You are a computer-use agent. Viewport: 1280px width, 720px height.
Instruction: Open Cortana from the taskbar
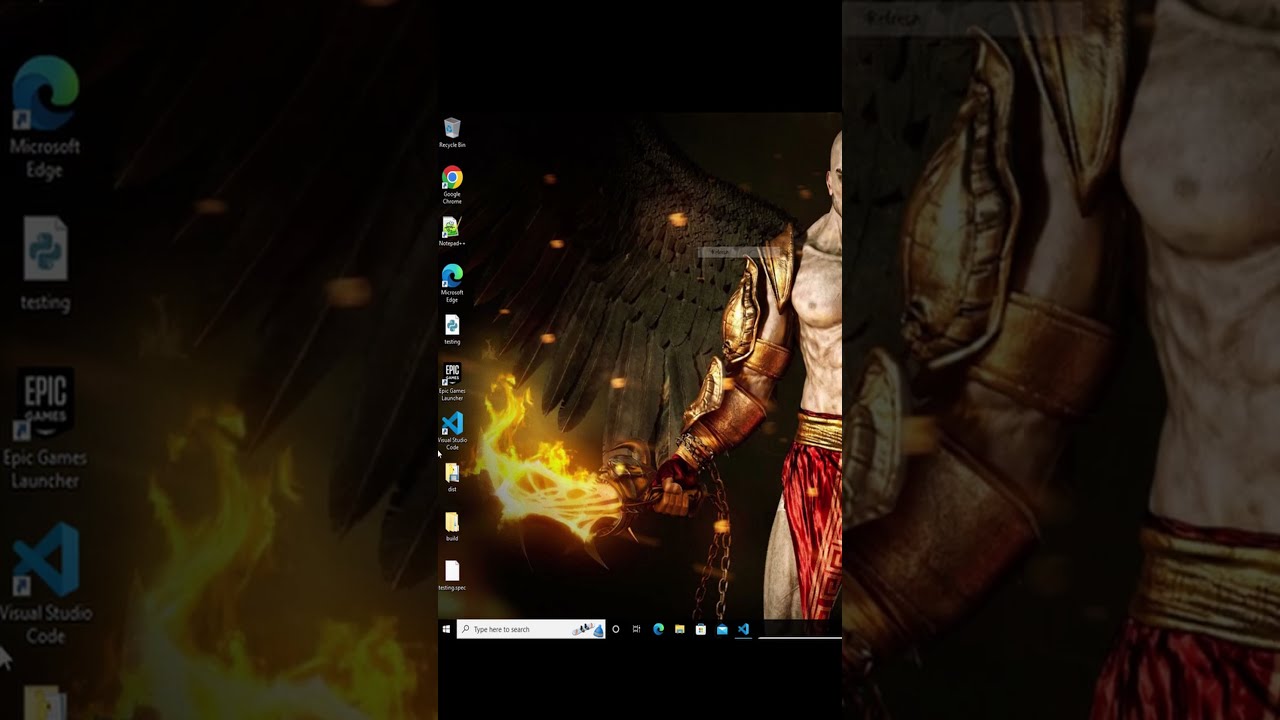pyautogui.click(x=615, y=629)
